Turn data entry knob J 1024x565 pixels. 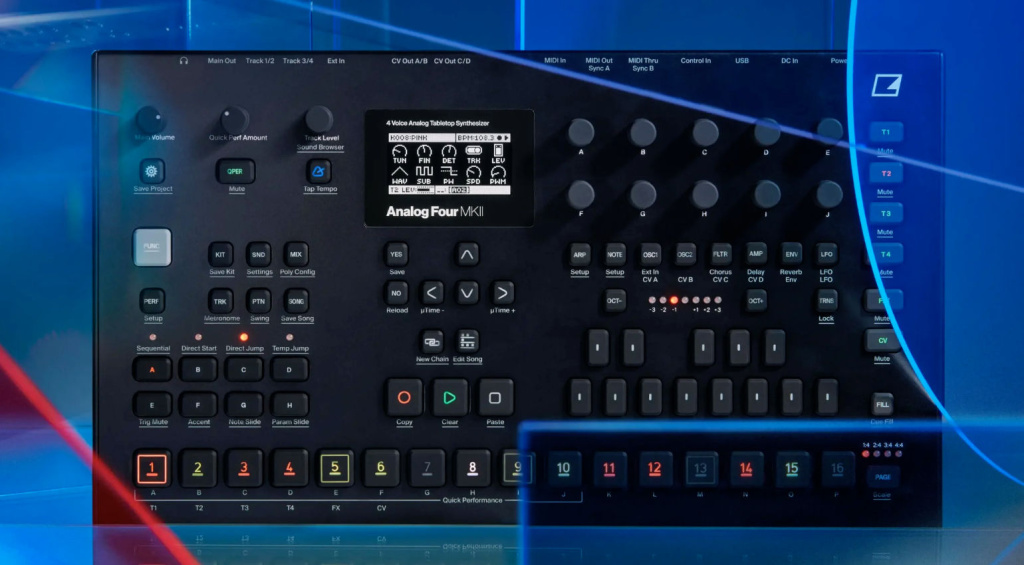click(x=829, y=195)
